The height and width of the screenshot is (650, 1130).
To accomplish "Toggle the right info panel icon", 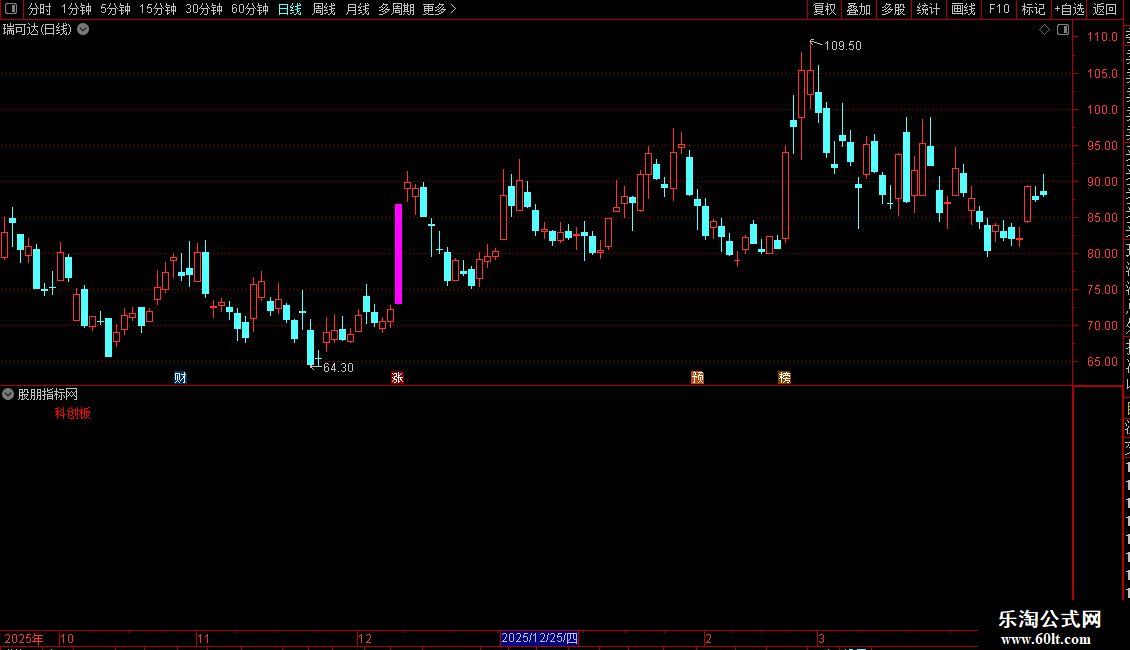I will (1063, 30).
